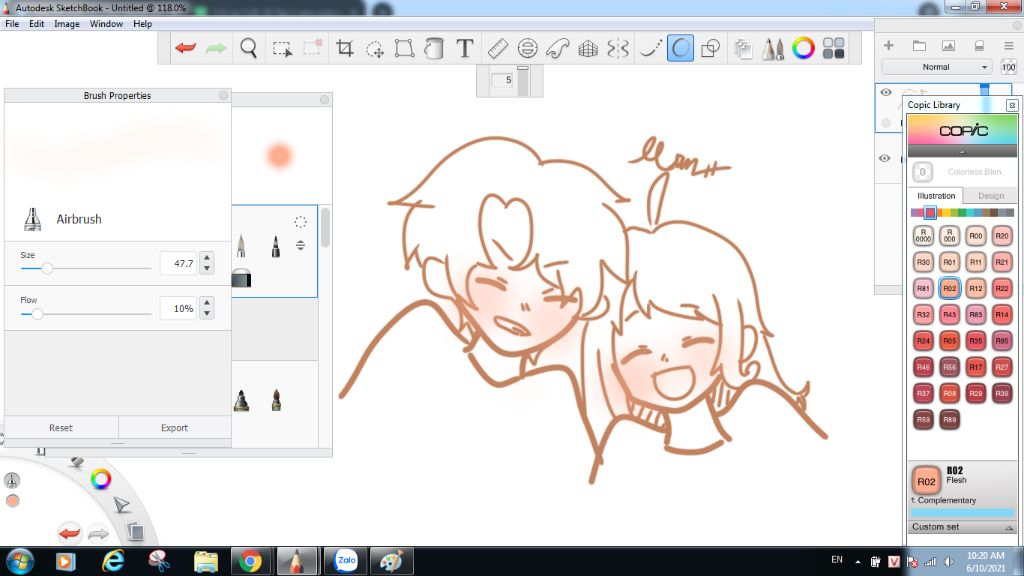Toggle the Symmetry tool
Screen dimensions: 1024x576
618,48
